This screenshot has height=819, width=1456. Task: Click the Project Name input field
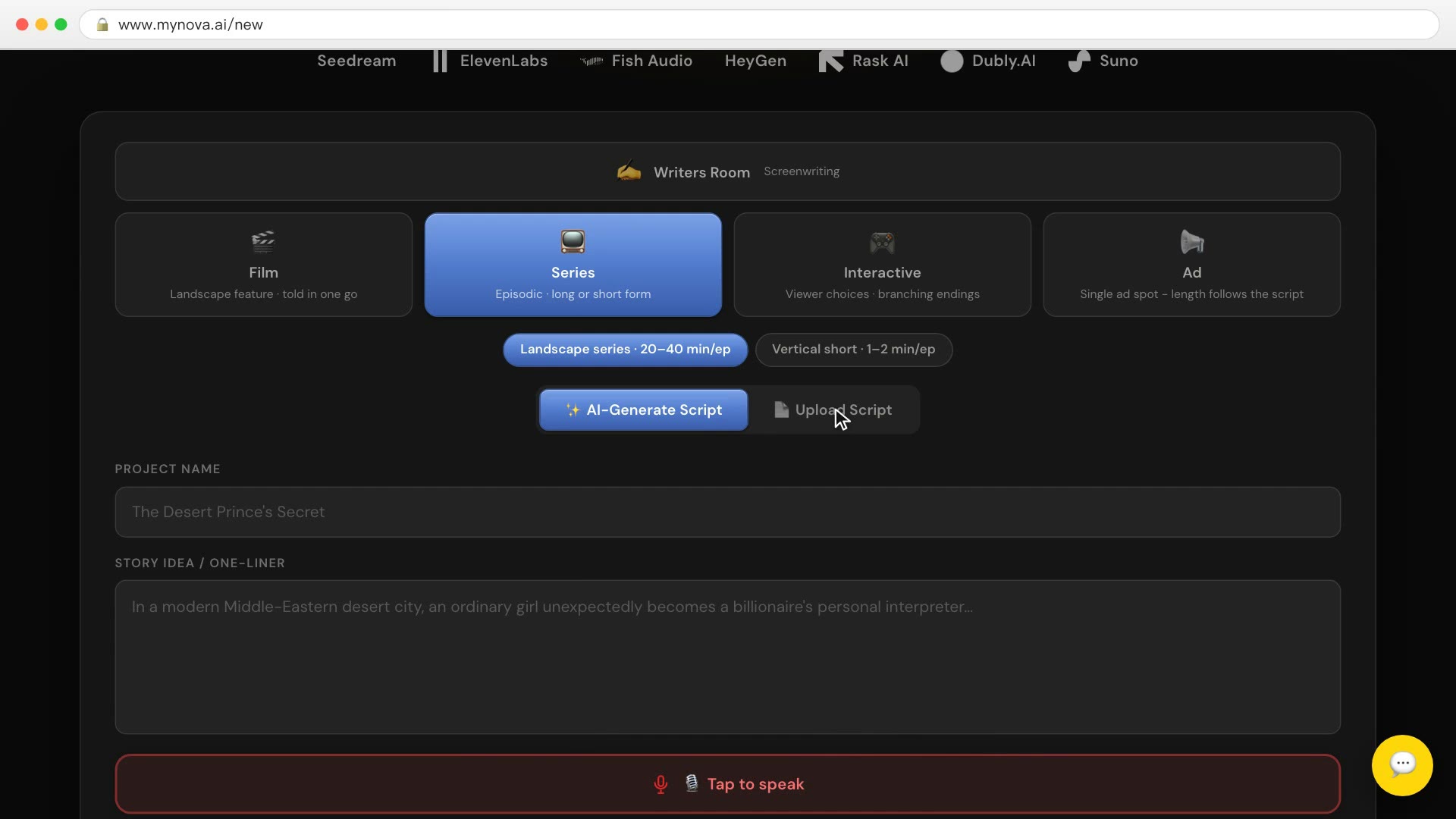click(x=727, y=512)
